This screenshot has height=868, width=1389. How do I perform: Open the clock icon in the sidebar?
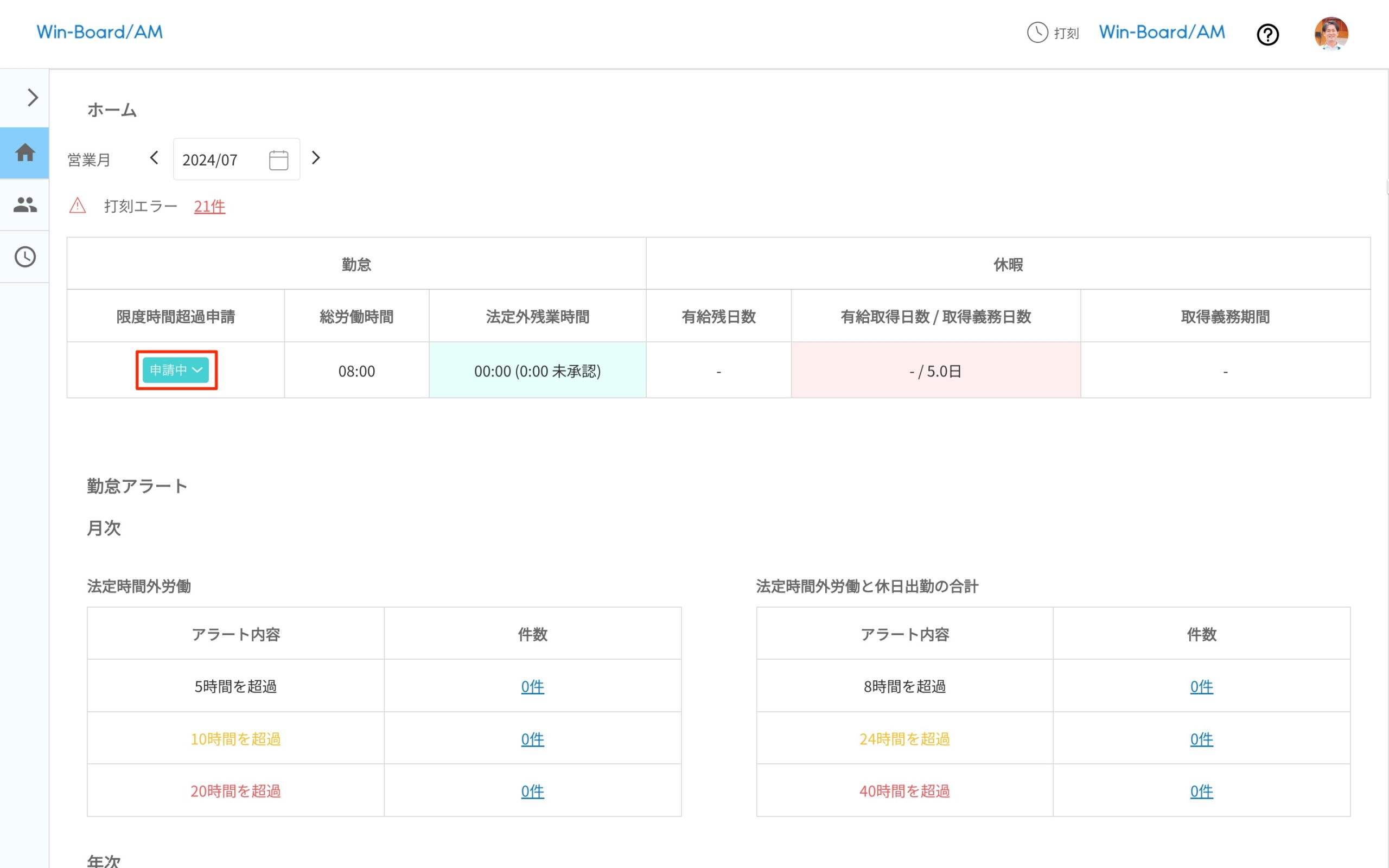pyautogui.click(x=24, y=257)
